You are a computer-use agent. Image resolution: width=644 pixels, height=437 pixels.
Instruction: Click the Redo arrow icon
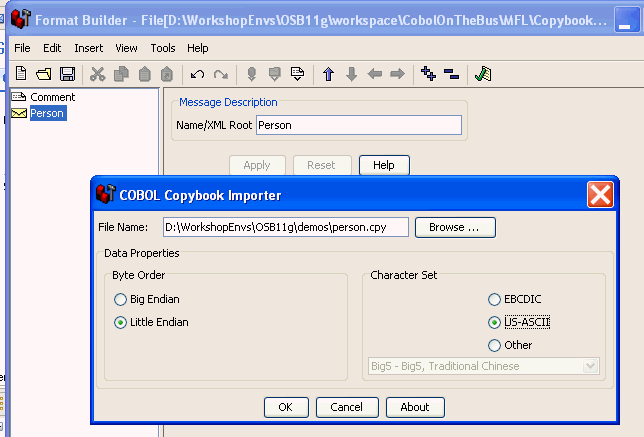click(x=221, y=74)
